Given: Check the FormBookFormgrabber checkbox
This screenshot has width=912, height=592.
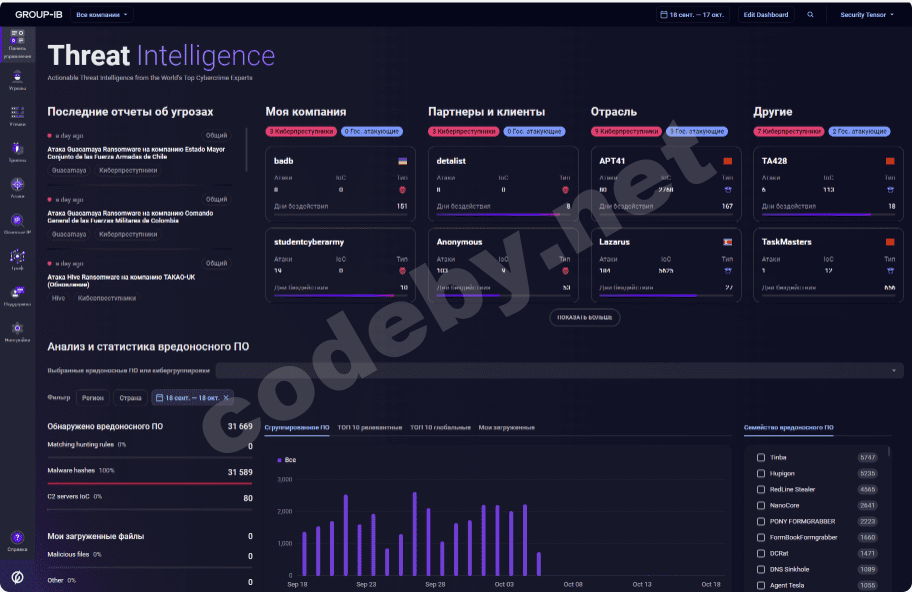Looking at the screenshot, I should click(761, 537).
